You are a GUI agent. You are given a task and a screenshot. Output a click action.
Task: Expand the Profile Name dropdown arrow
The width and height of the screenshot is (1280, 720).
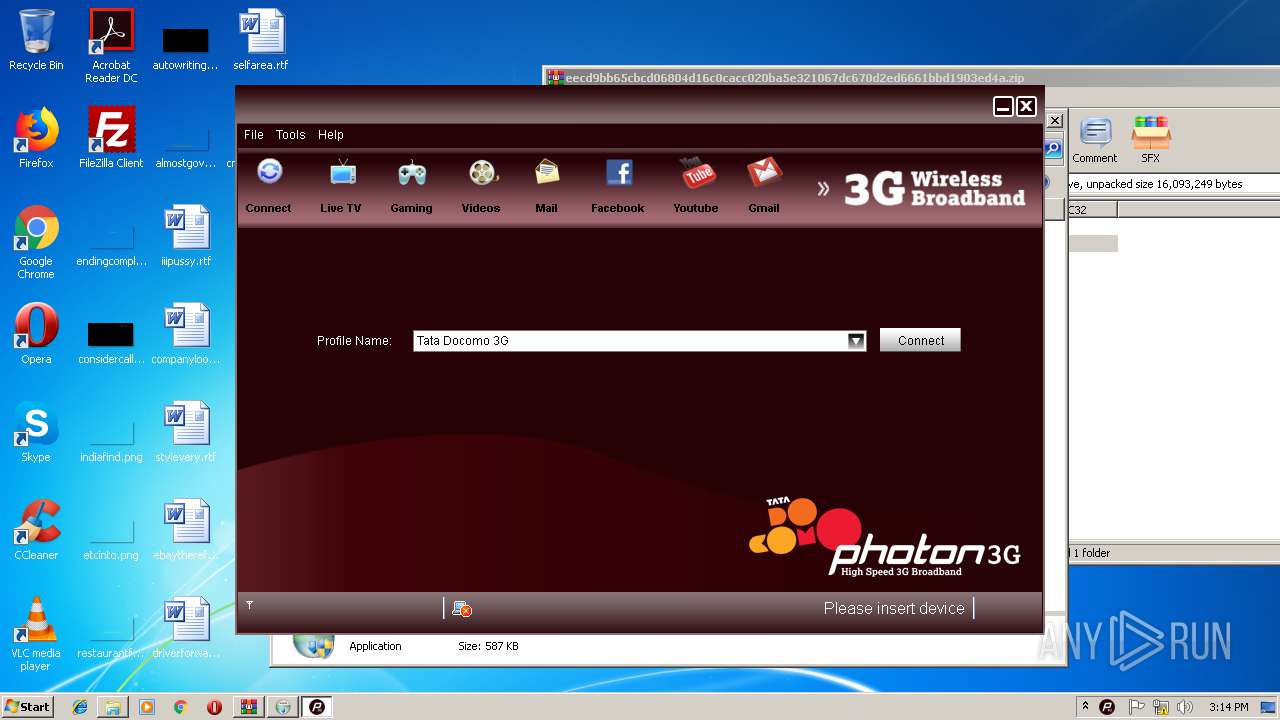point(856,341)
